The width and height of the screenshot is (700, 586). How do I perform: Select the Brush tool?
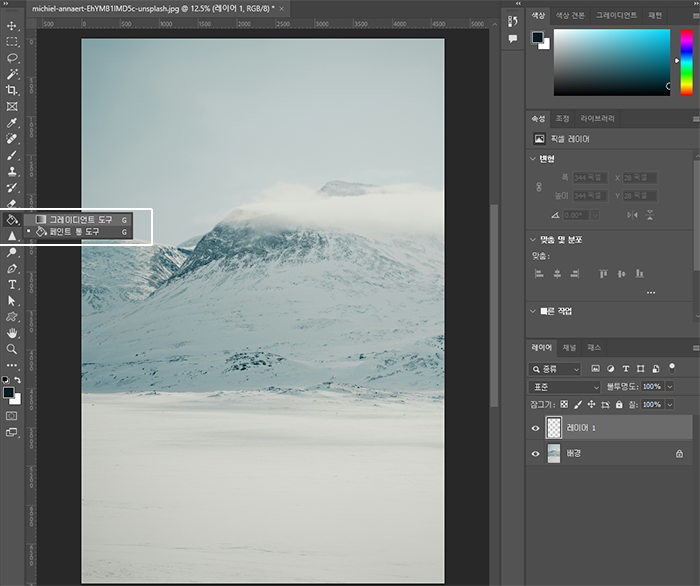click(x=12, y=155)
